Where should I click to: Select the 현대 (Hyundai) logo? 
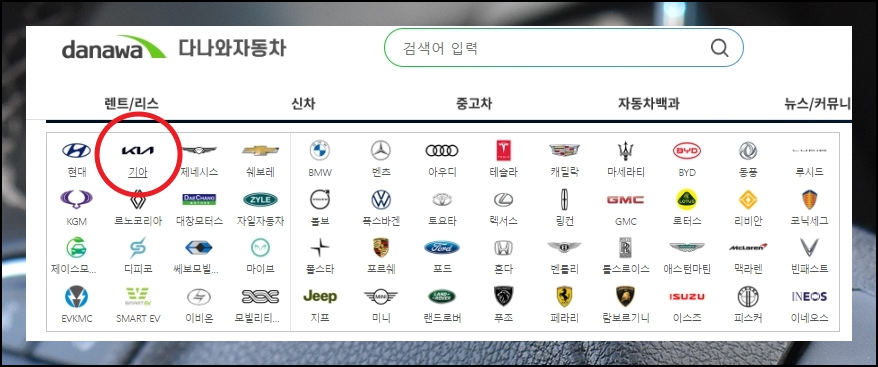point(77,150)
